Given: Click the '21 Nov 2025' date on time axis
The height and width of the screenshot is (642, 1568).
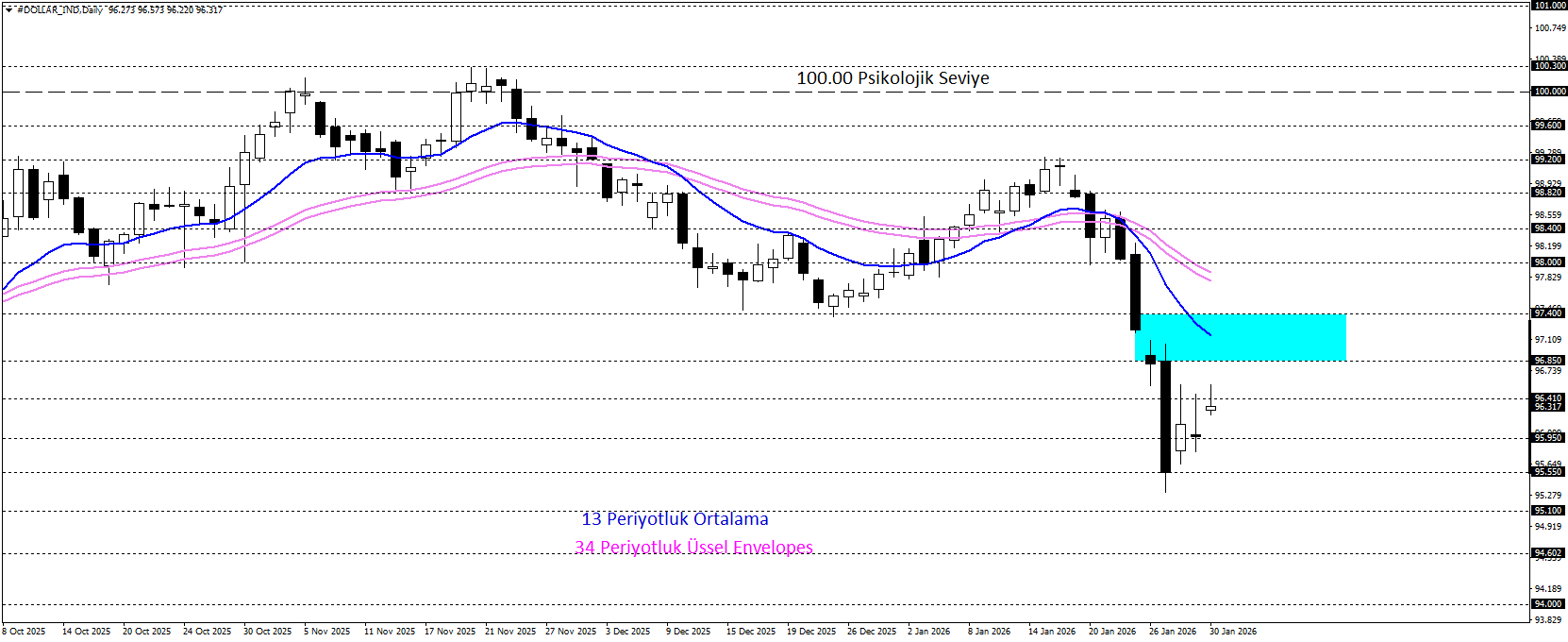Looking at the screenshot, I should (x=510, y=632).
